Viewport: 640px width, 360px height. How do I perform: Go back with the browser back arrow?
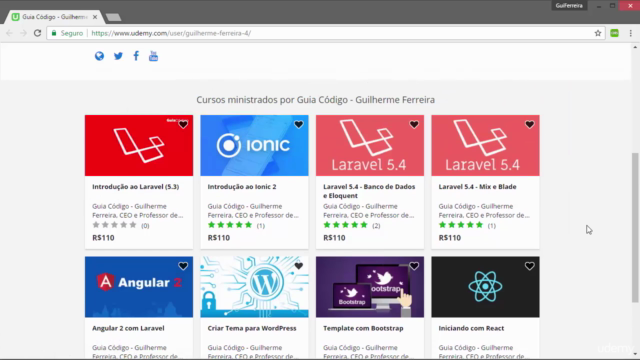9,33
